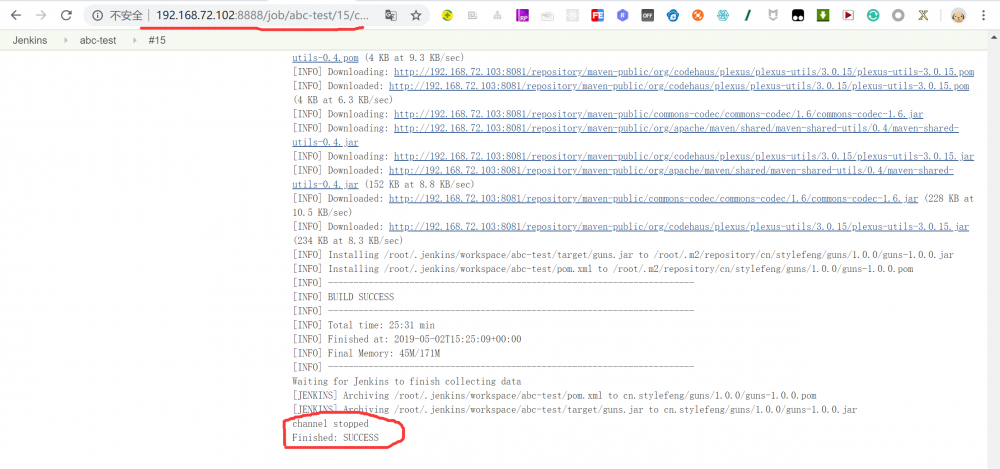This screenshot has width=1000, height=469.
Task: Open Downloaded plexus-utils-3.0.15.pom link
Action: point(679,86)
